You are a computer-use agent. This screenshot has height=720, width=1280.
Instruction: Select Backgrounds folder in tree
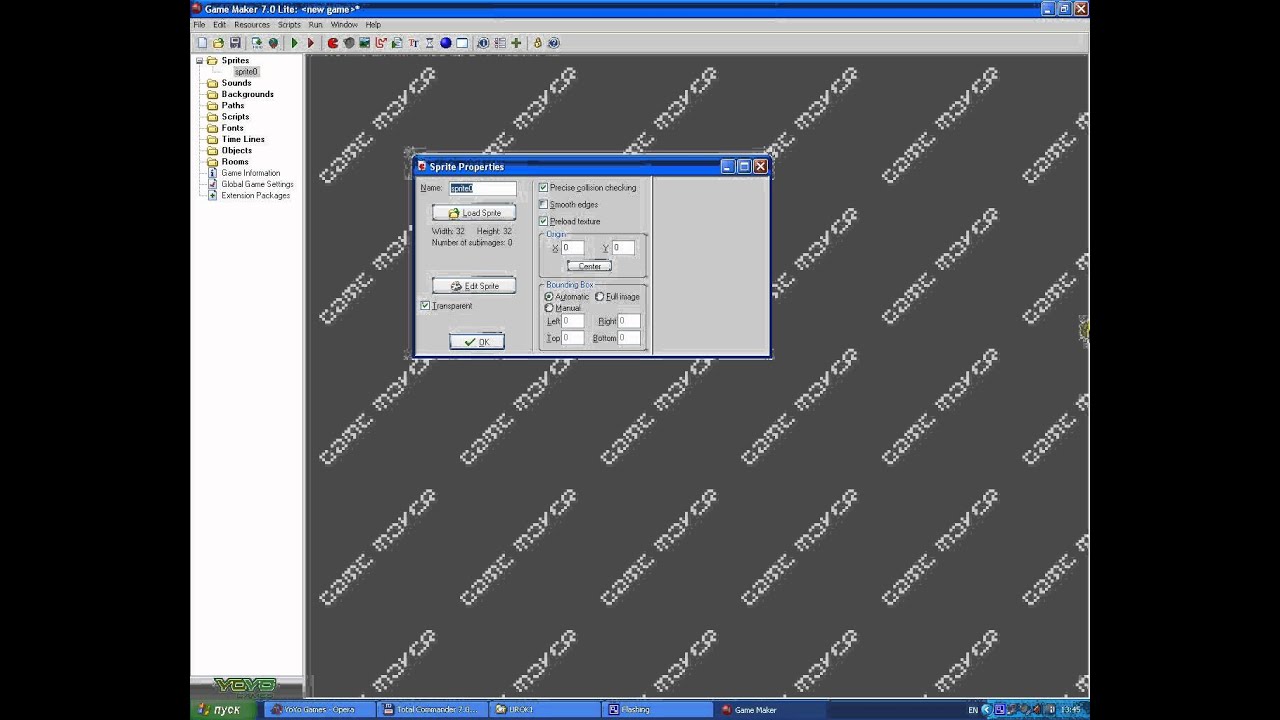(247, 94)
